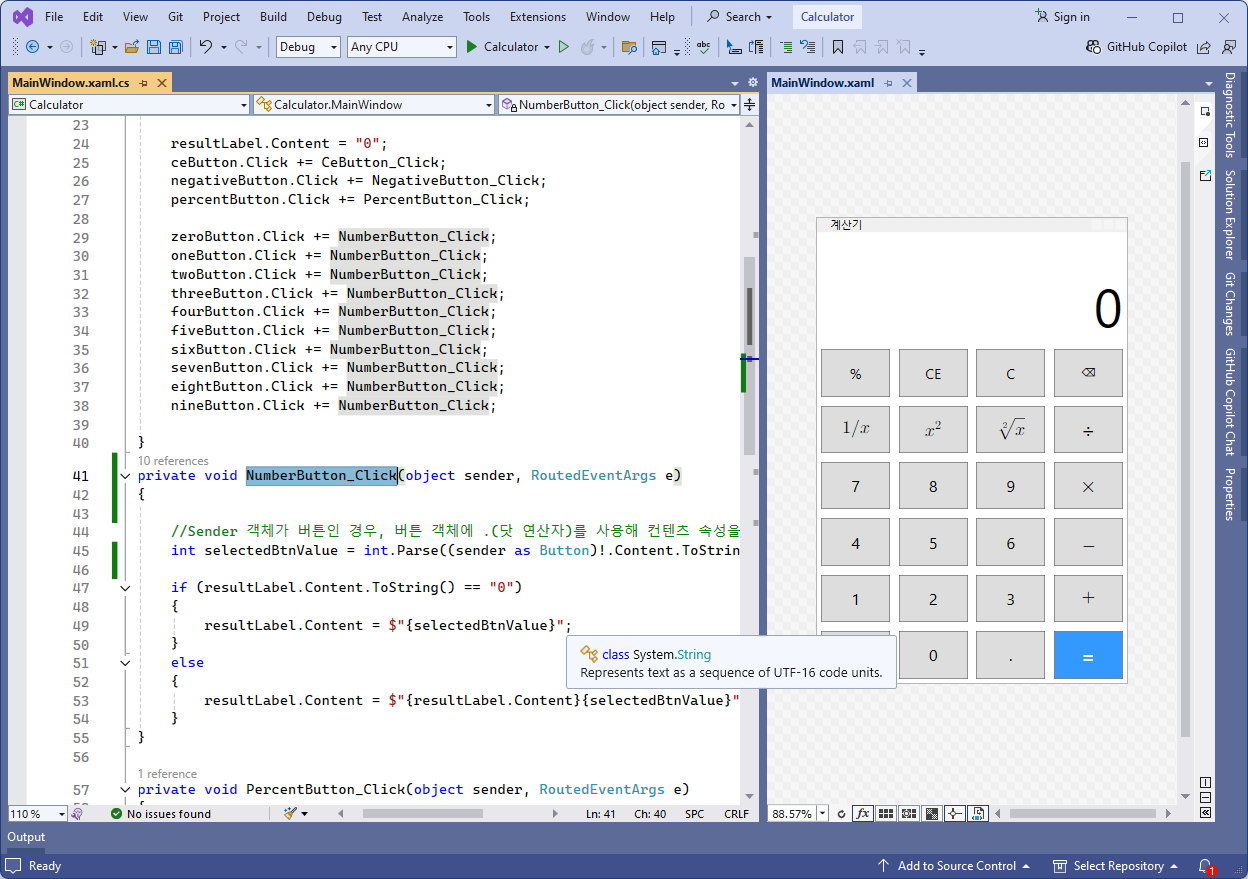Image resolution: width=1248 pixels, height=879 pixels.
Task: Open the Build menu
Action: tap(273, 17)
